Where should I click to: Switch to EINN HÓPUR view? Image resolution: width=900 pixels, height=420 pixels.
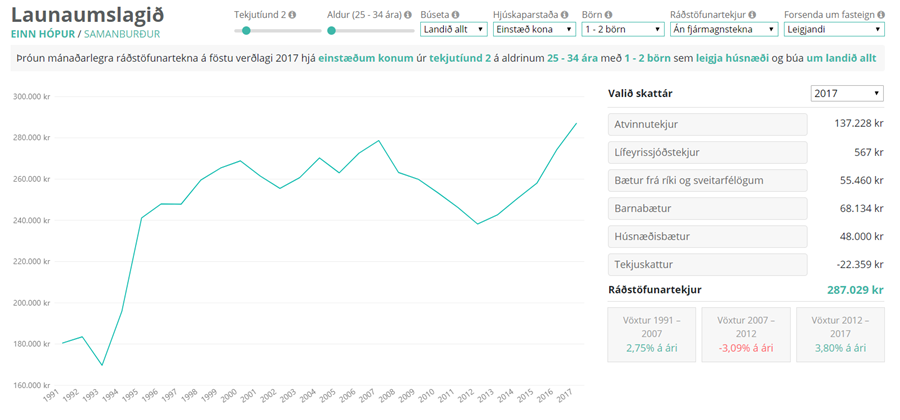coord(43,34)
